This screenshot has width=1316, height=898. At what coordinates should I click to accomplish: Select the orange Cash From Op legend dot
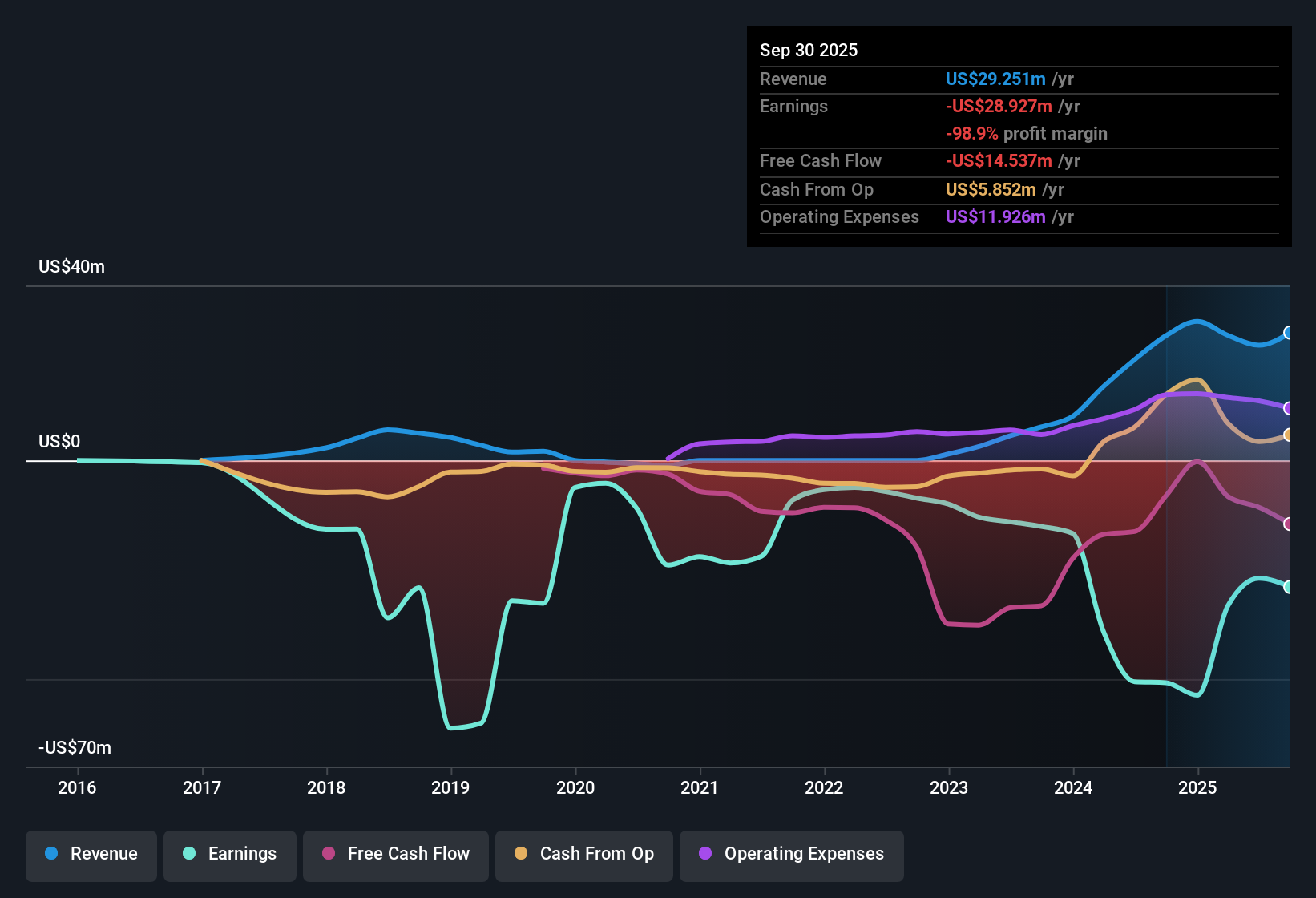click(x=521, y=854)
